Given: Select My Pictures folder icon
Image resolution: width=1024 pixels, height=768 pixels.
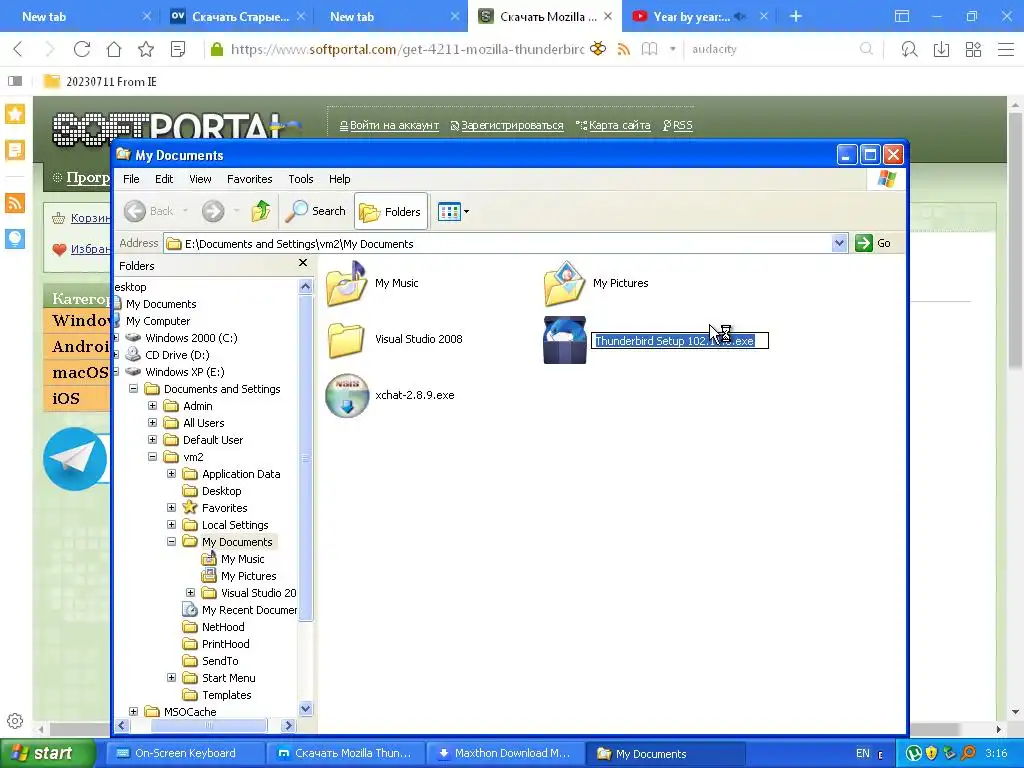Looking at the screenshot, I should pos(564,283).
